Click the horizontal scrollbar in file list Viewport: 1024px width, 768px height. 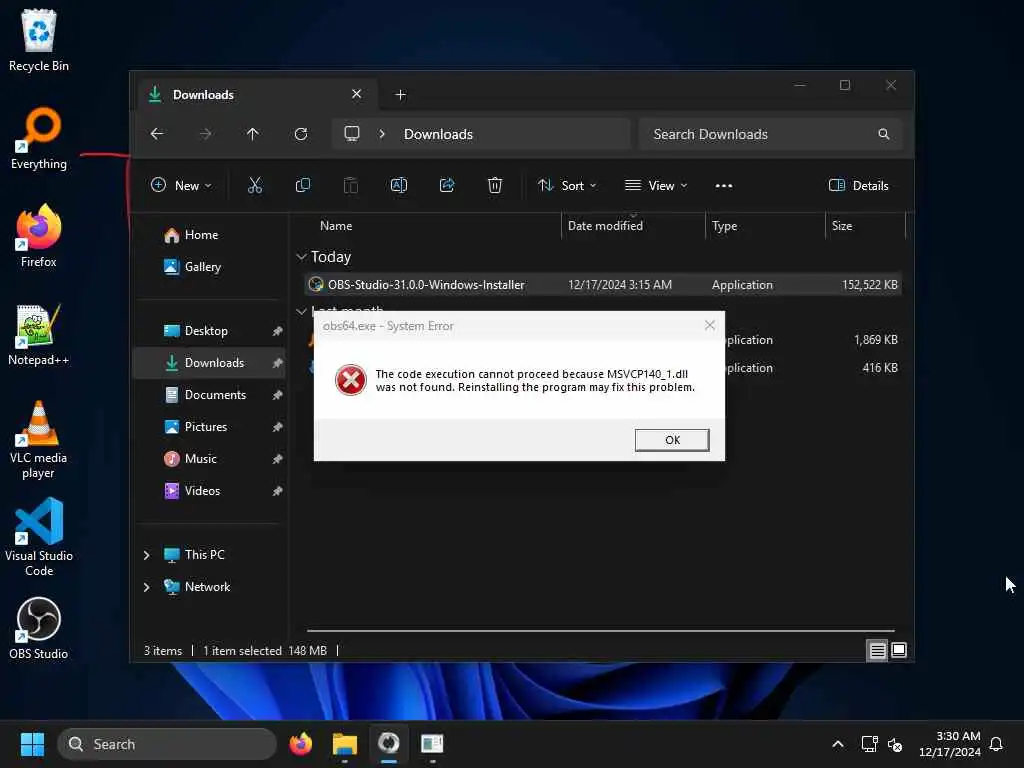pyautogui.click(x=600, y=631)
